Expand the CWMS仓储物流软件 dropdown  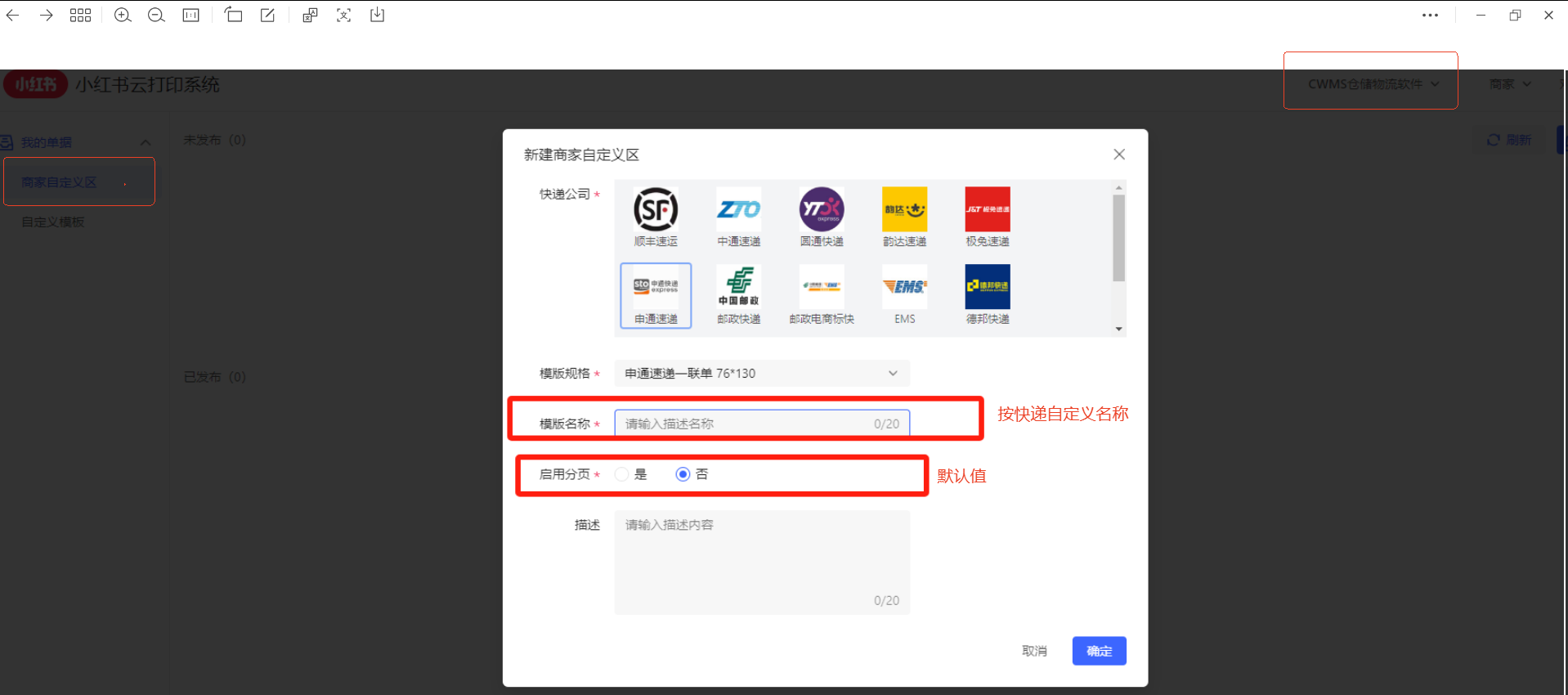1373,84
